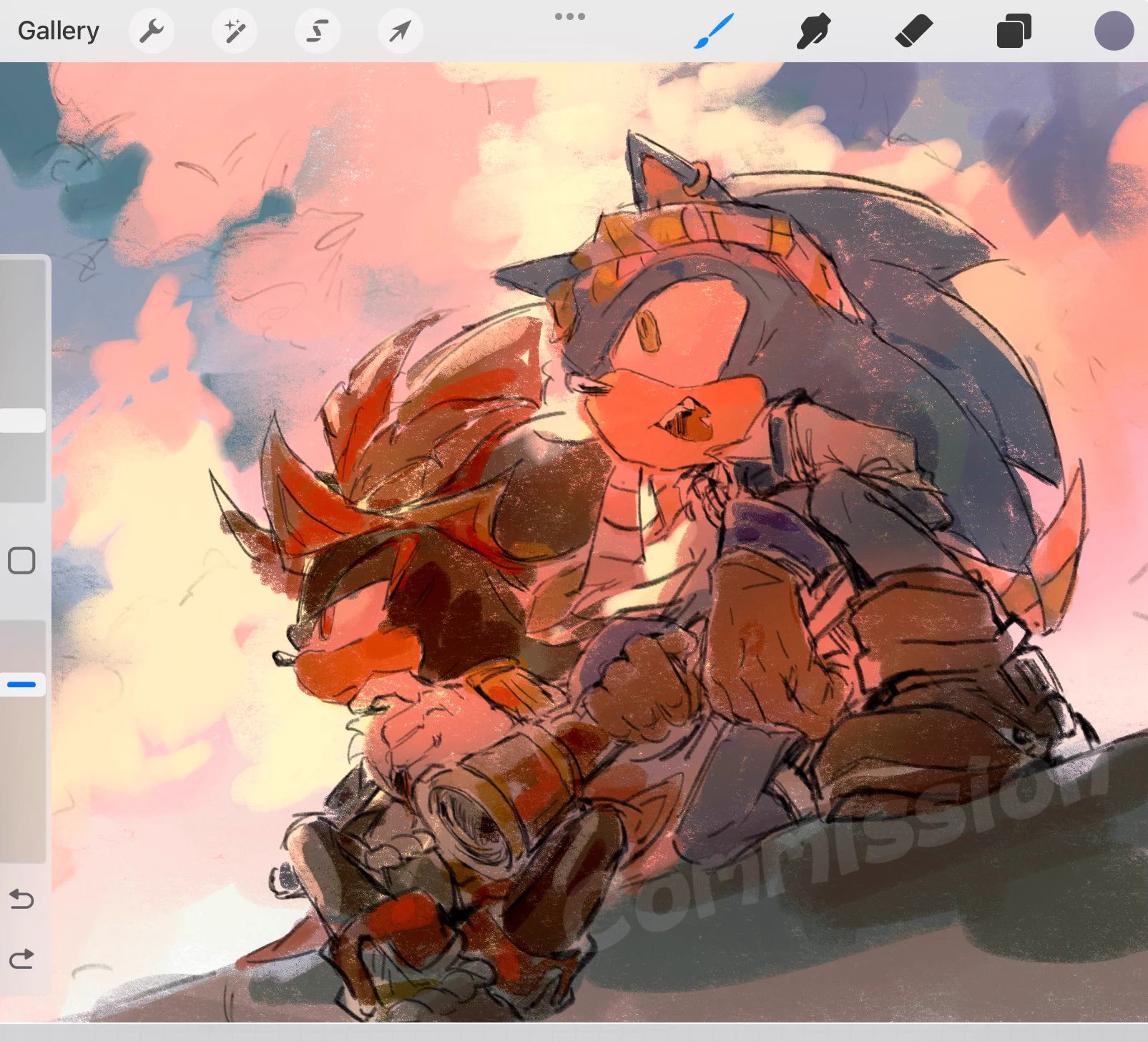Viewport: 1148px width, 1042px height.
Task: Undo the last stroke
Action: 21,898
